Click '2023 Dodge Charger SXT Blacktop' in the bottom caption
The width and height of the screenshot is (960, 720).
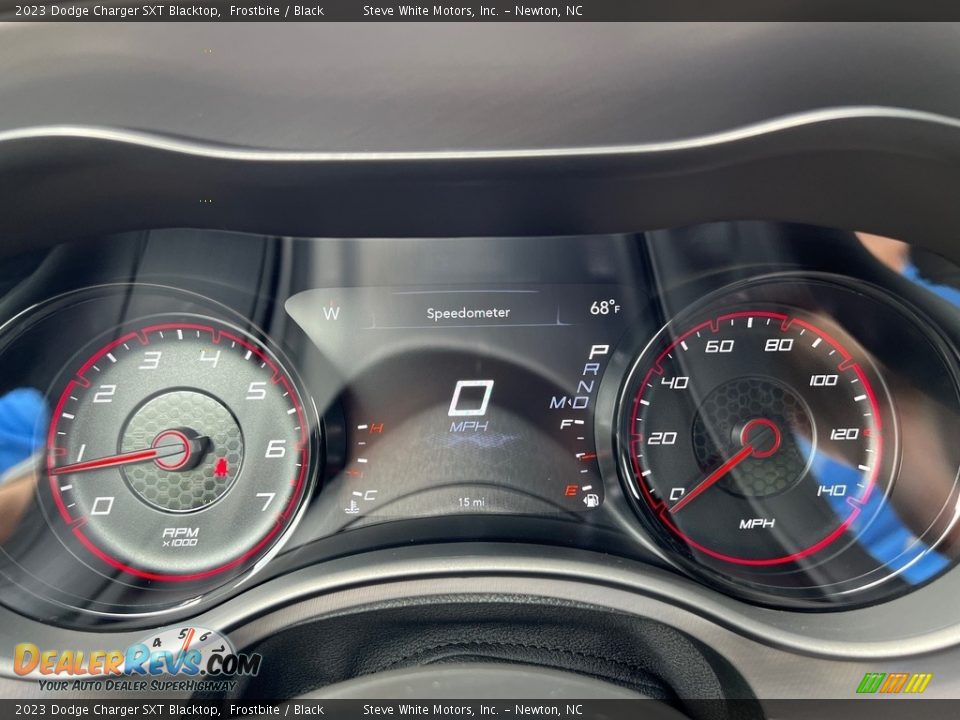pos(118,710)
